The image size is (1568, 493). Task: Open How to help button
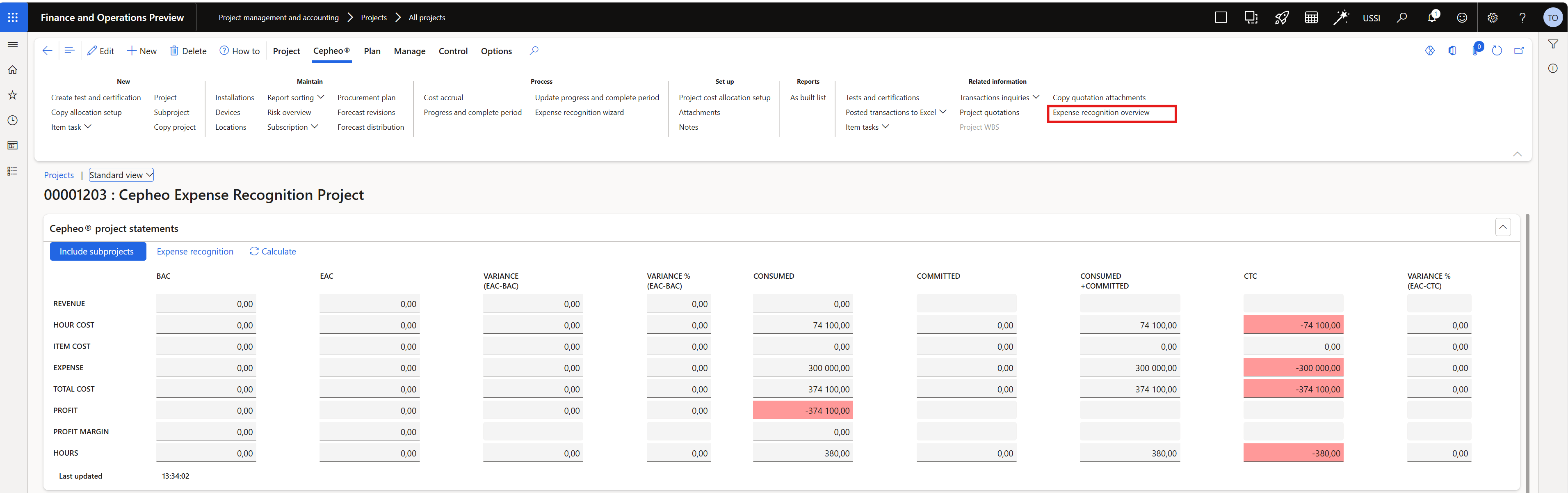pos(239,51)
